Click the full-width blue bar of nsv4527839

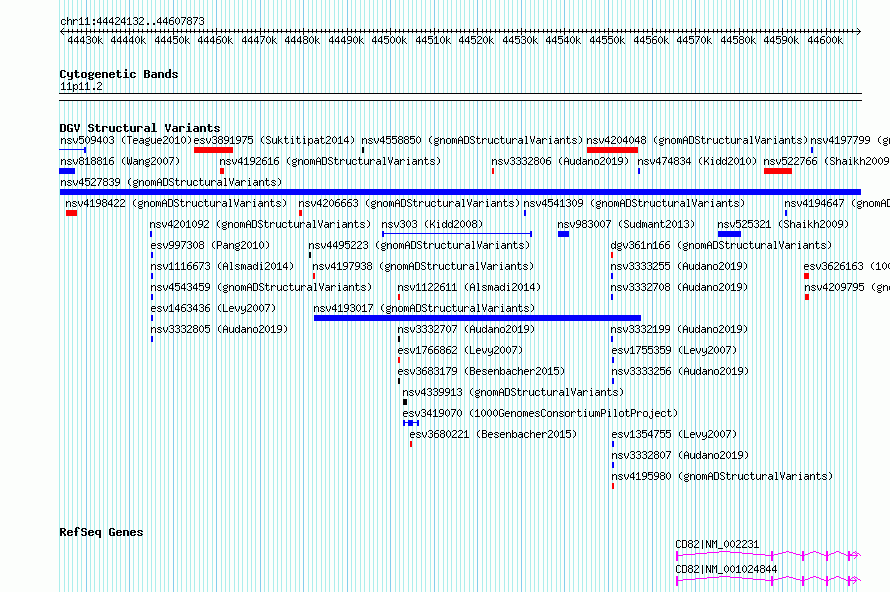pyautogui.click(x=460, y=192)
